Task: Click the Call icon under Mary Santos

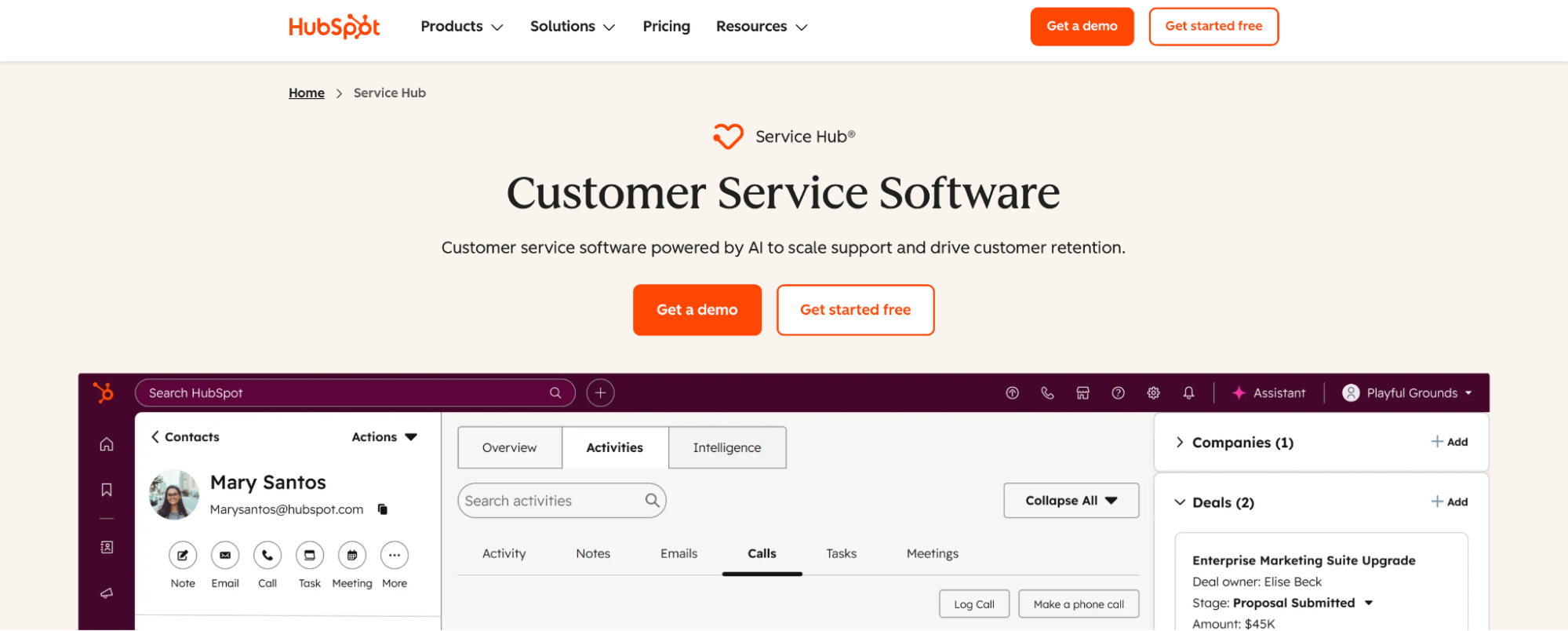Action: pos(267,555)
